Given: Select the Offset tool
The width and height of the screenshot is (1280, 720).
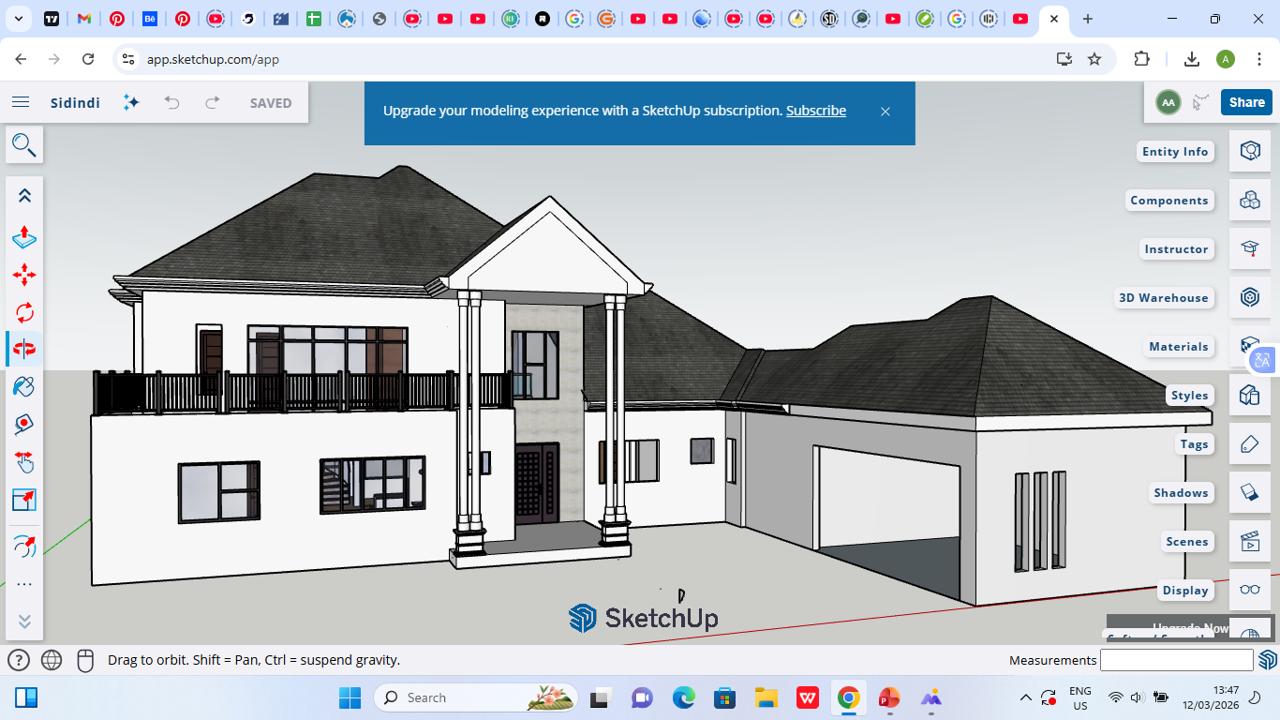Looking at the screenshot, I should [24, 547].
